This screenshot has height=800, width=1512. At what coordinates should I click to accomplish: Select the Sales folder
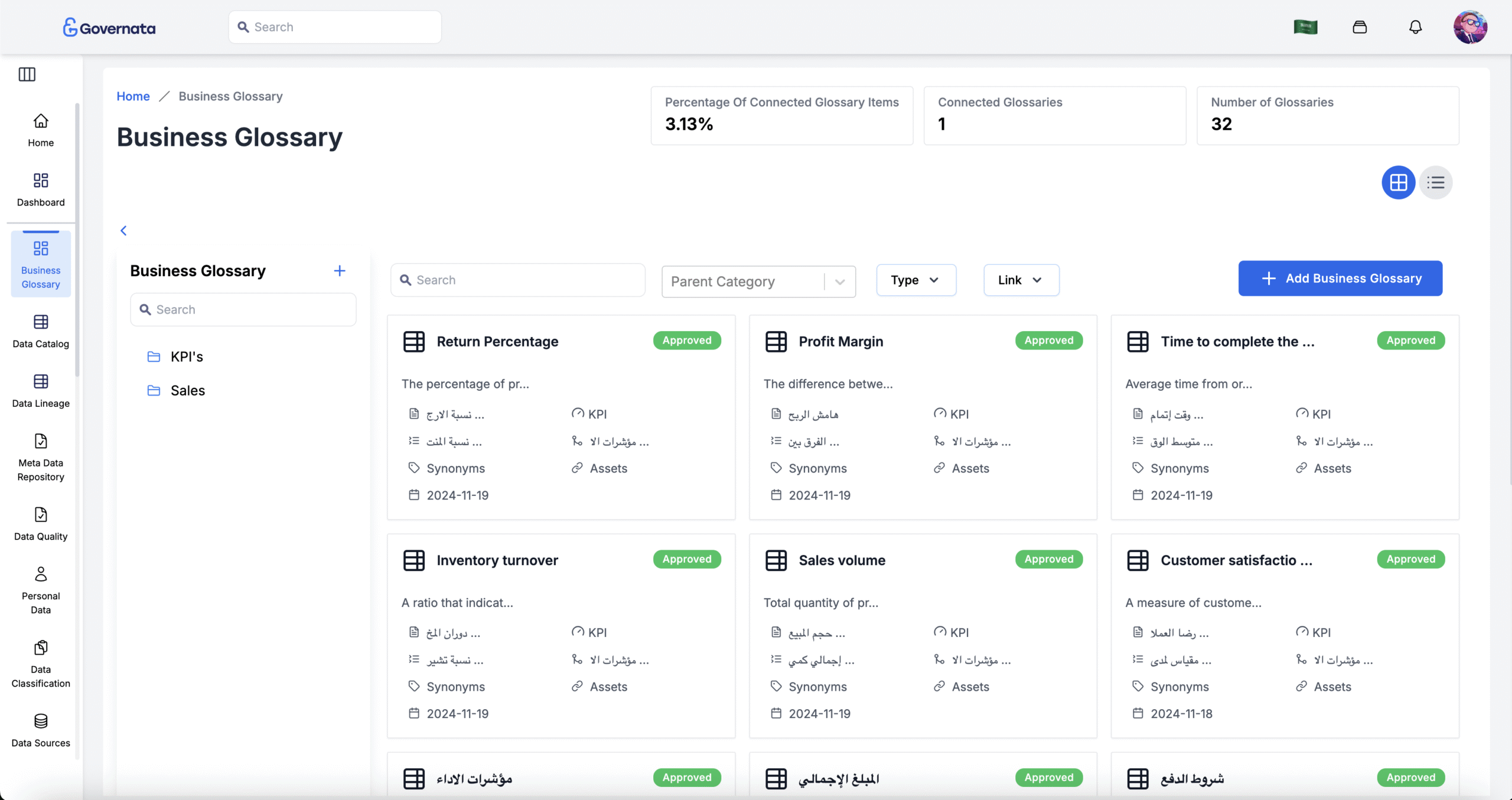[x=176, y=390]
